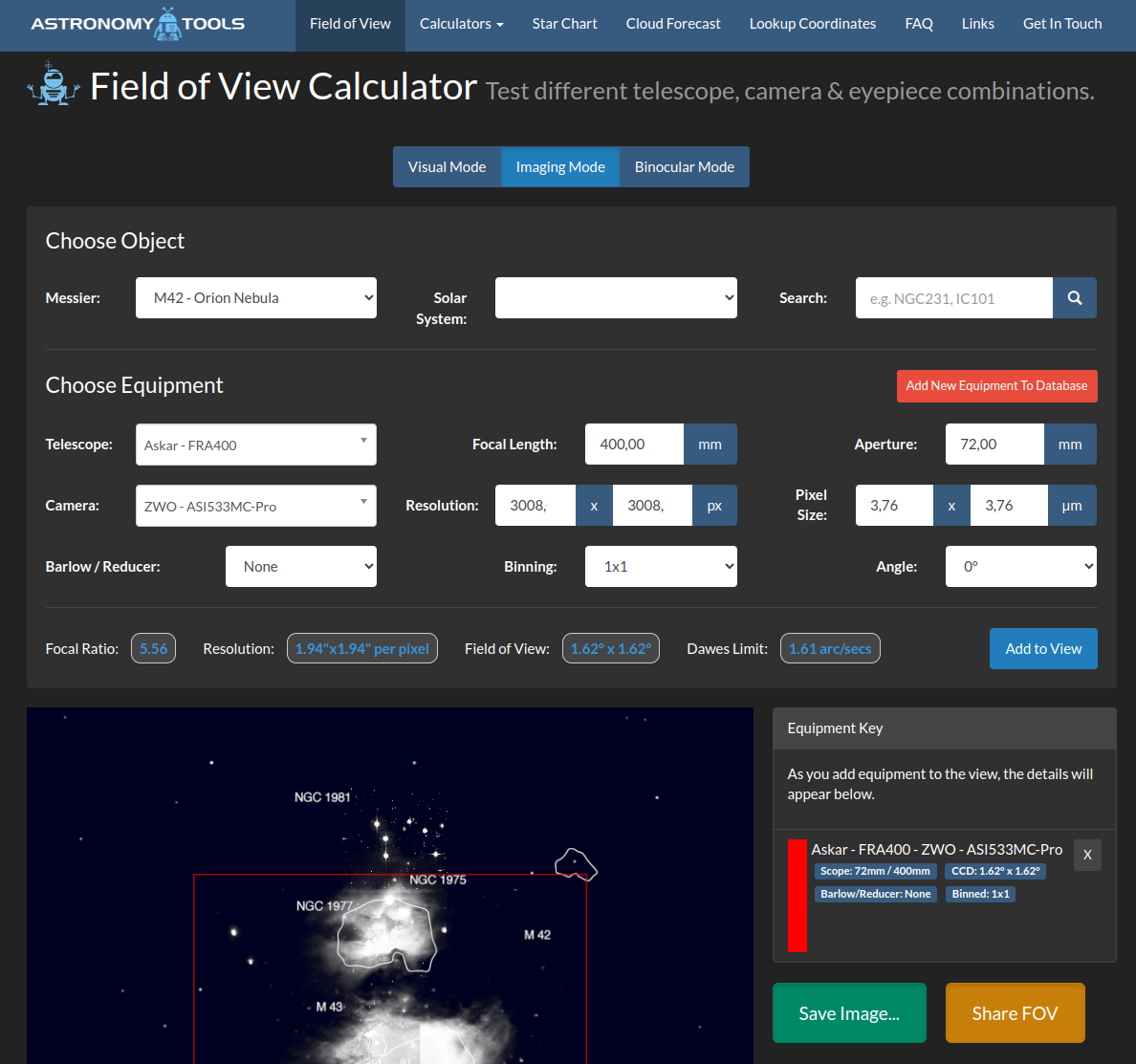Open the Field of View nav item
Screen dimensions: 1136x1064
pos(350,24)
